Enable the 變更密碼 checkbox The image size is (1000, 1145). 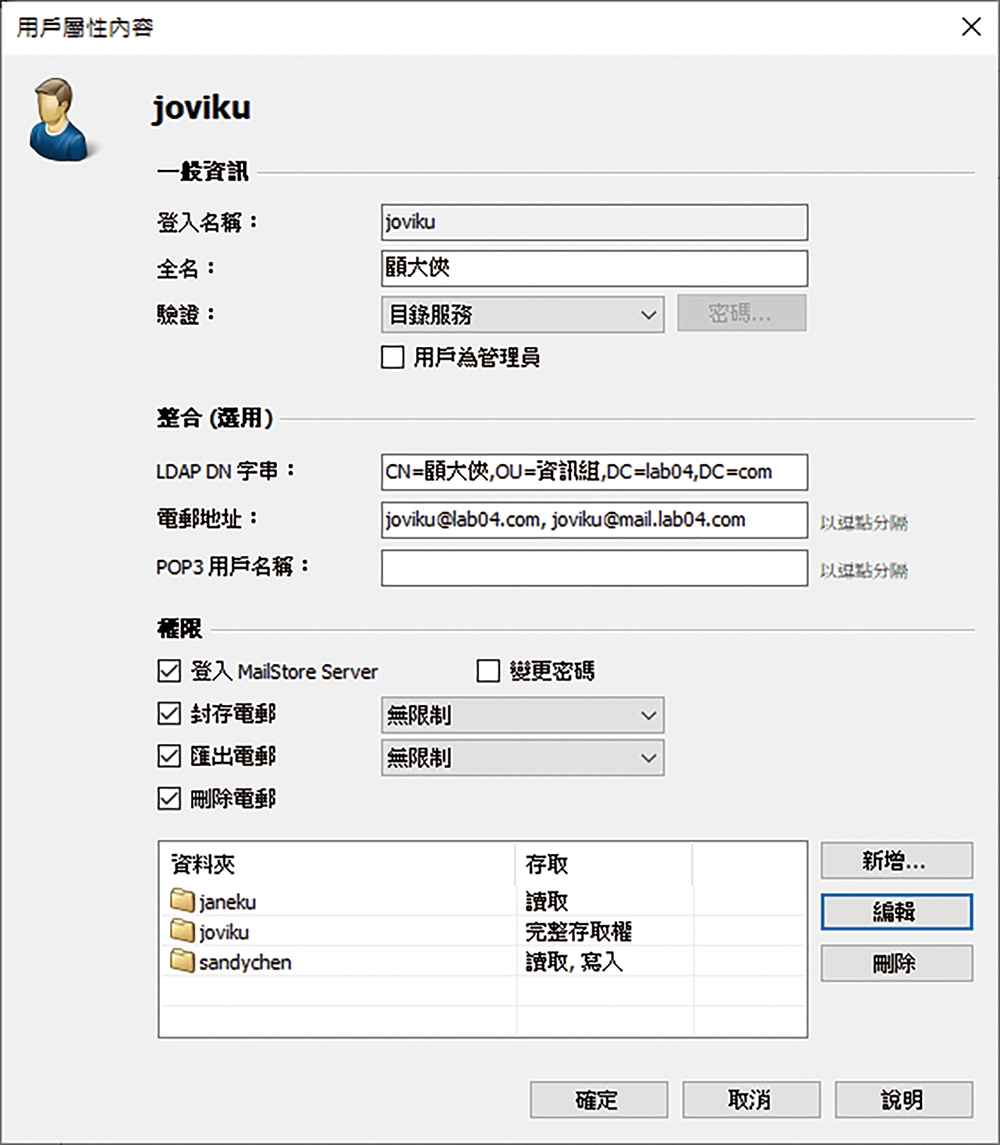[x=488, y=670]
